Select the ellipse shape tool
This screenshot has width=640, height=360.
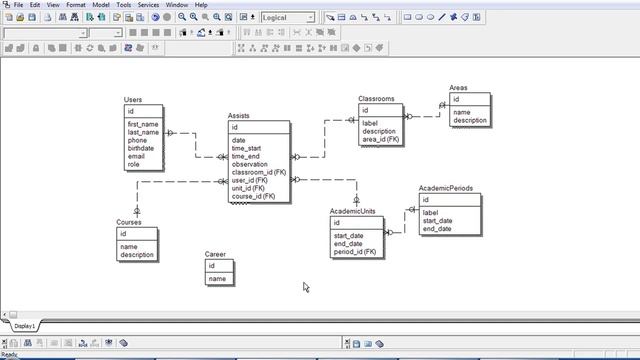coord(430,18)
